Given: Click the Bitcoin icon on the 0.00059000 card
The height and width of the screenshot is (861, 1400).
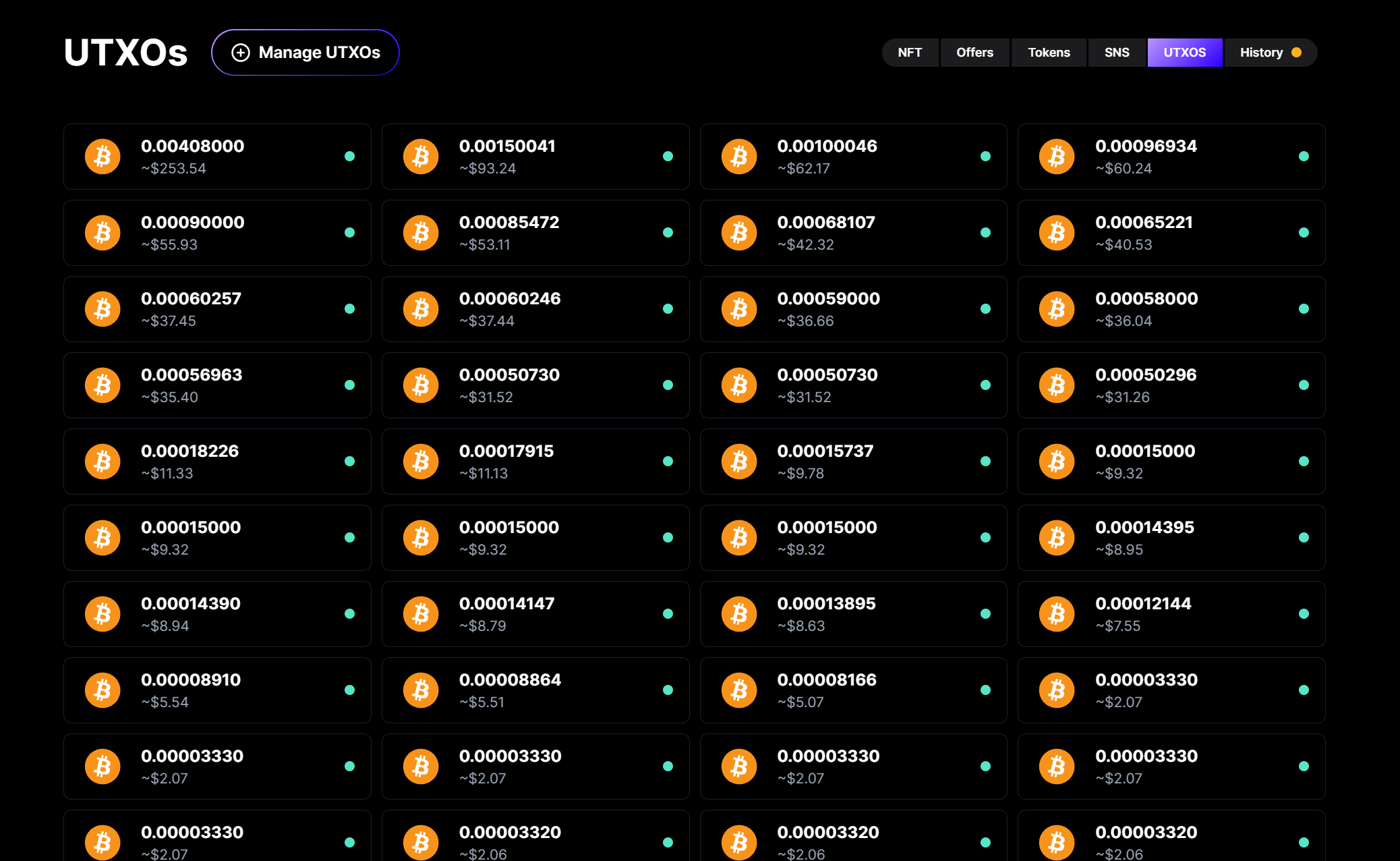Looking at the screenshot, I should pyautogui.click(x=739, y=309).
